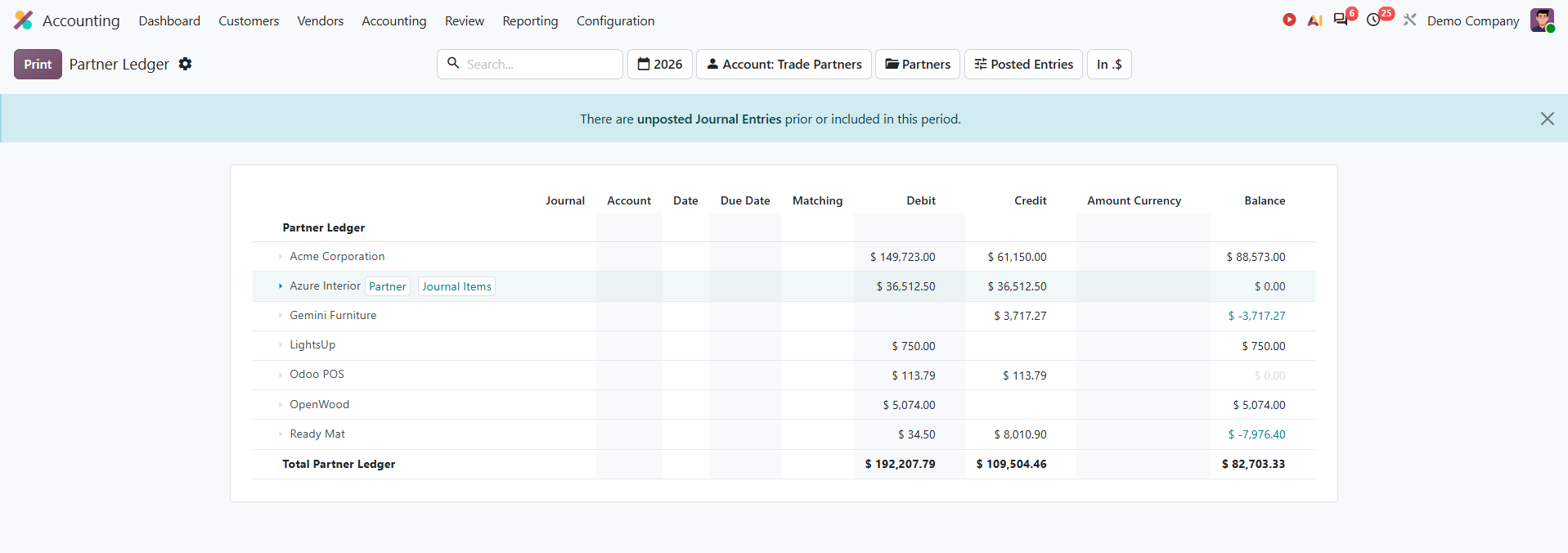Viewport: 1568px width, 553px height.
Task: Click the Journal column header
Action: click(565, 200)
